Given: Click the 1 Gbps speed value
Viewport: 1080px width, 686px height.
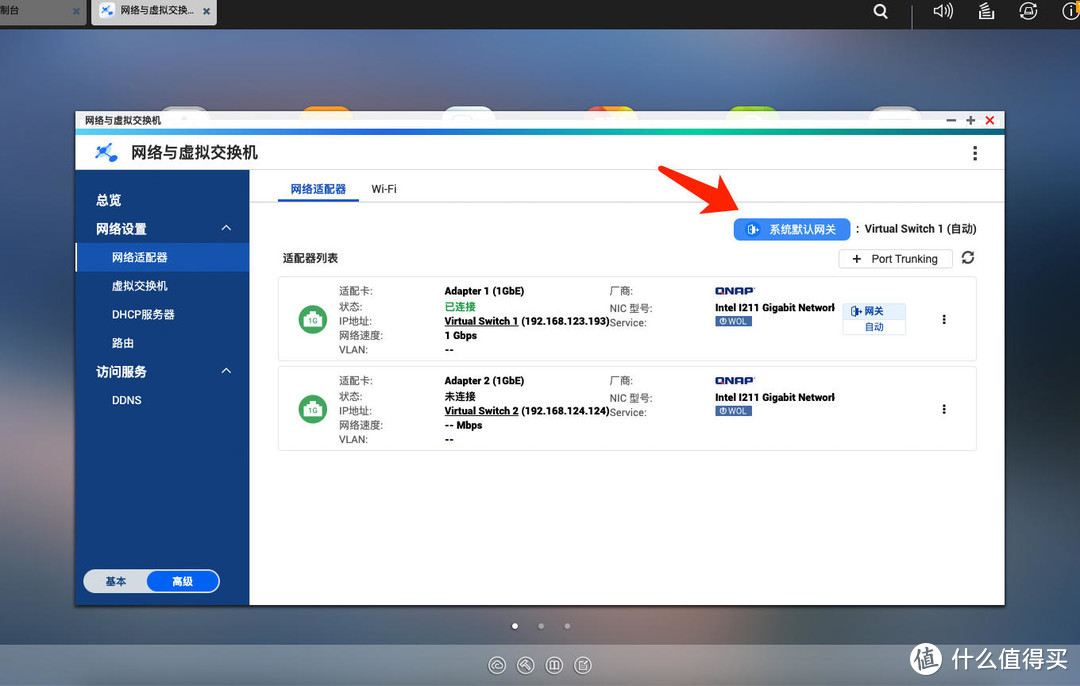Looking at the screenshot, I should 461,335.
